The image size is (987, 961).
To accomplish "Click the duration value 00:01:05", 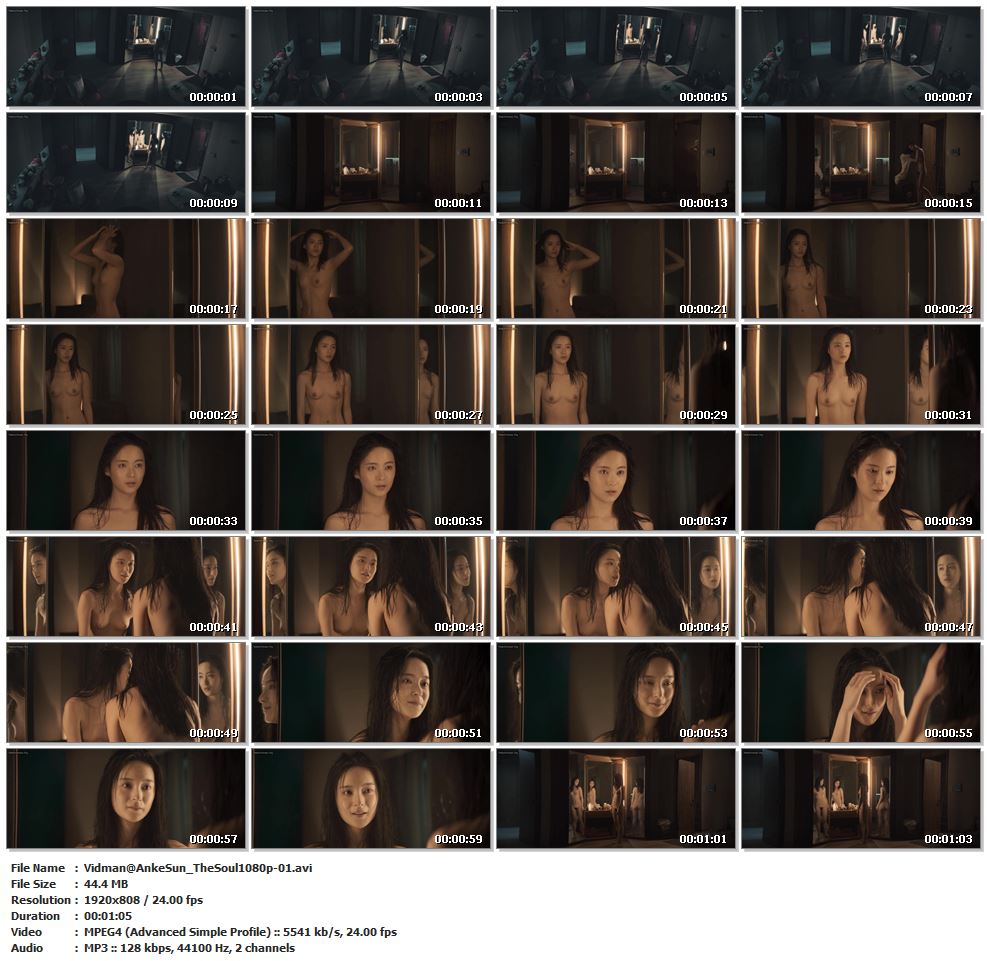I will (x=108, y=916).
